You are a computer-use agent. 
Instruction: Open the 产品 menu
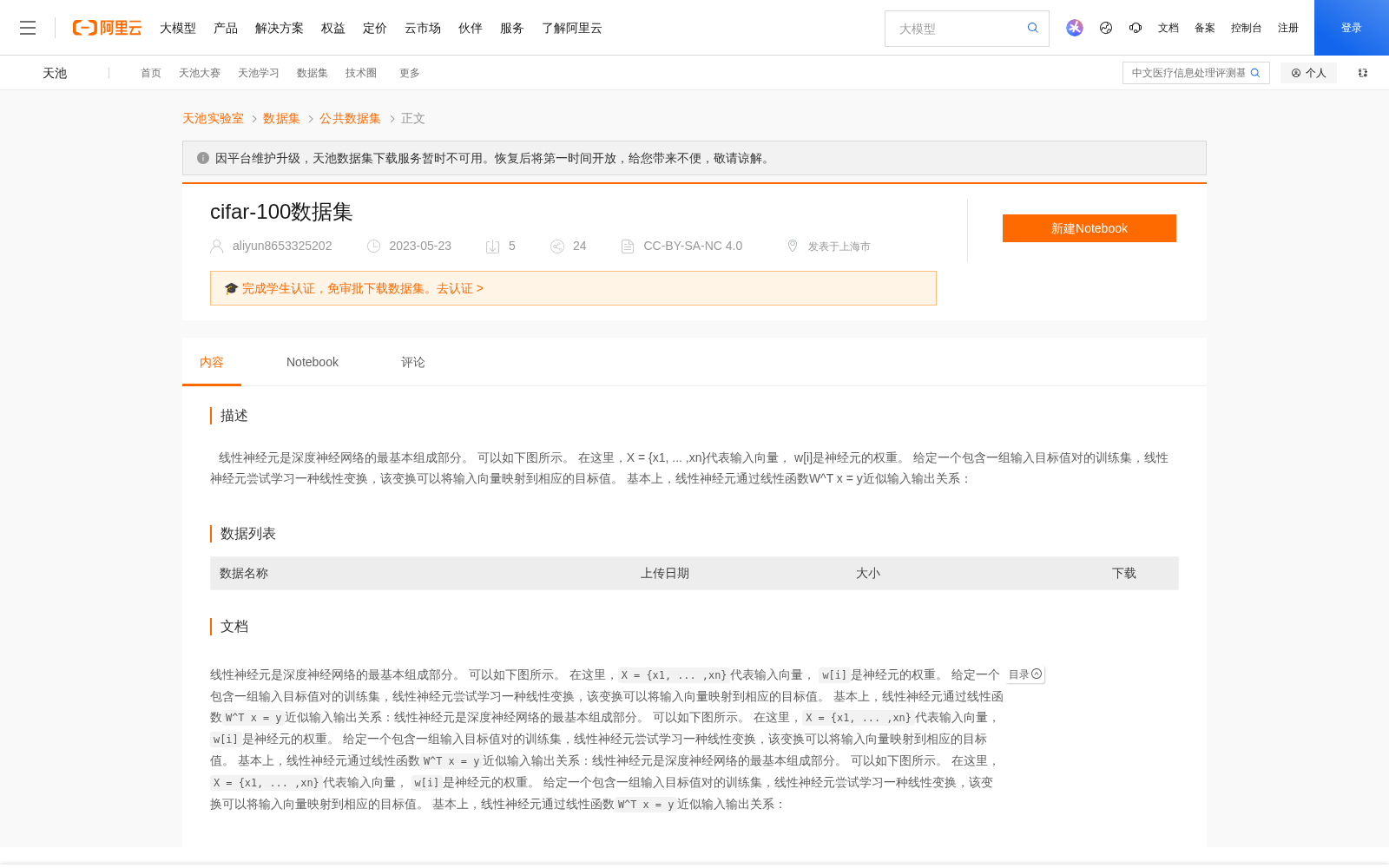(x=226, y=28)
